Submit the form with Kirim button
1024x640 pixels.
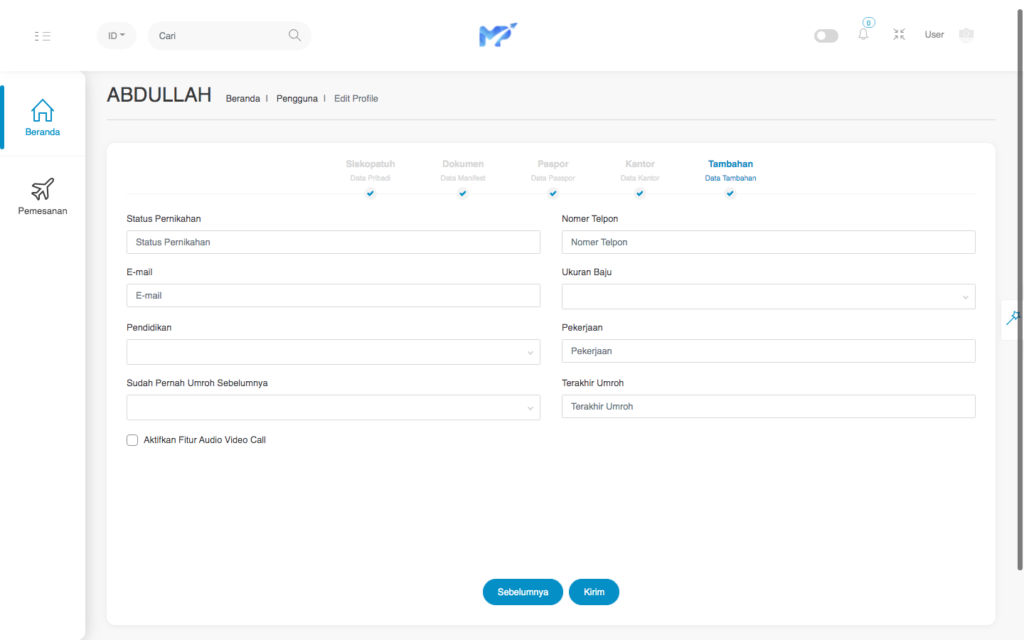tap(594, 592)
